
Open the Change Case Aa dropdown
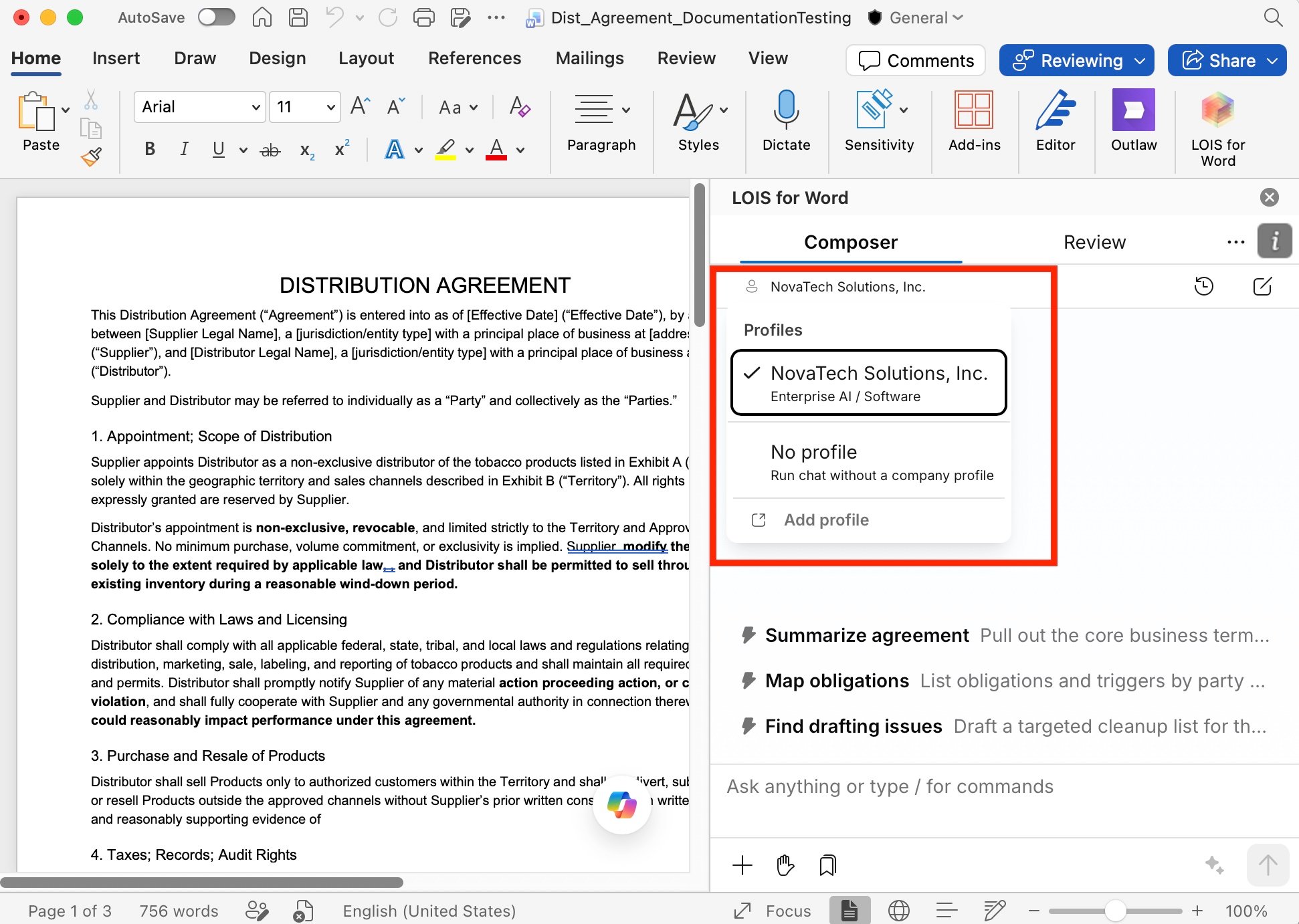[x=458, y=107]
